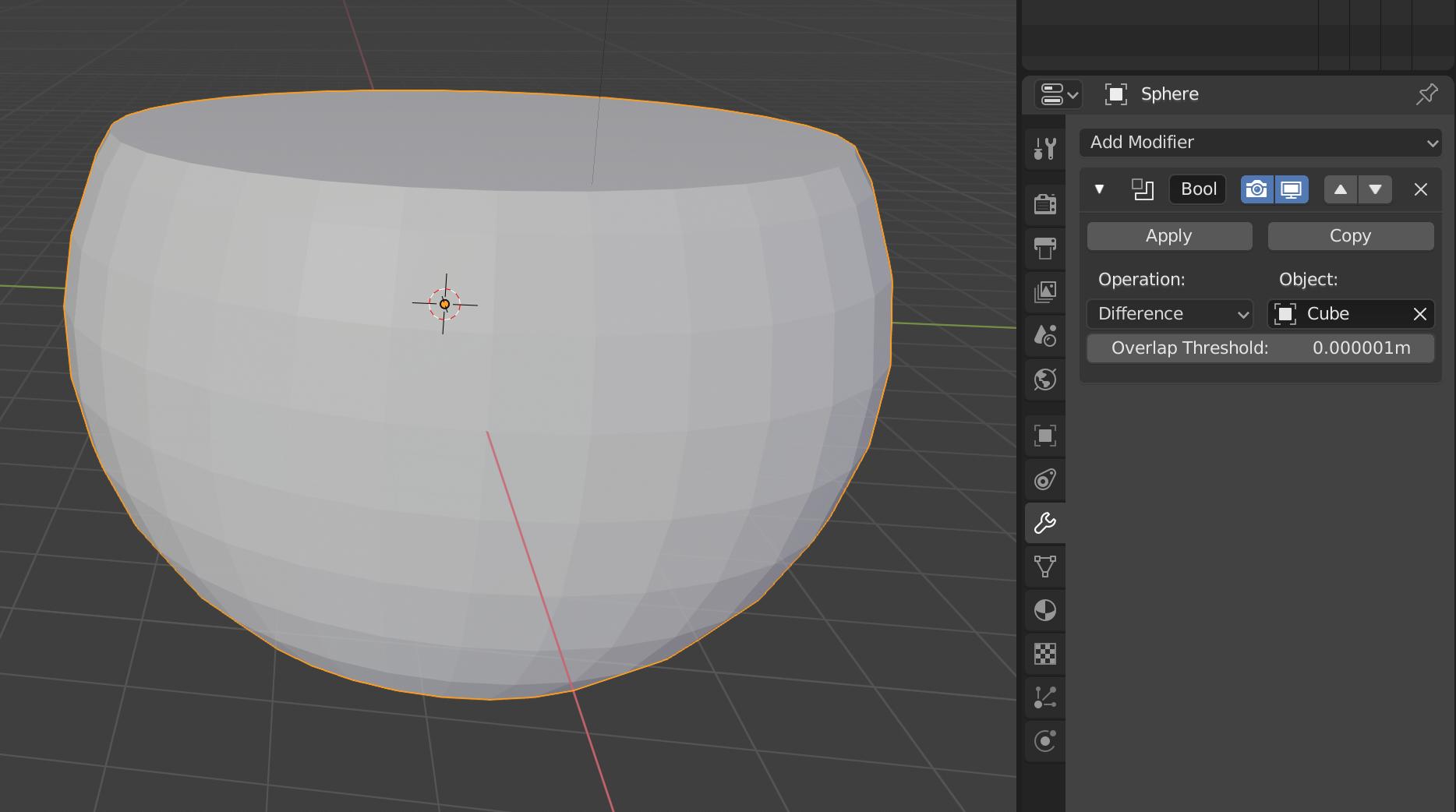Click the 3D cursor in the viewport
Screen dimensions: 1456x812
click(x=444, y=304)
